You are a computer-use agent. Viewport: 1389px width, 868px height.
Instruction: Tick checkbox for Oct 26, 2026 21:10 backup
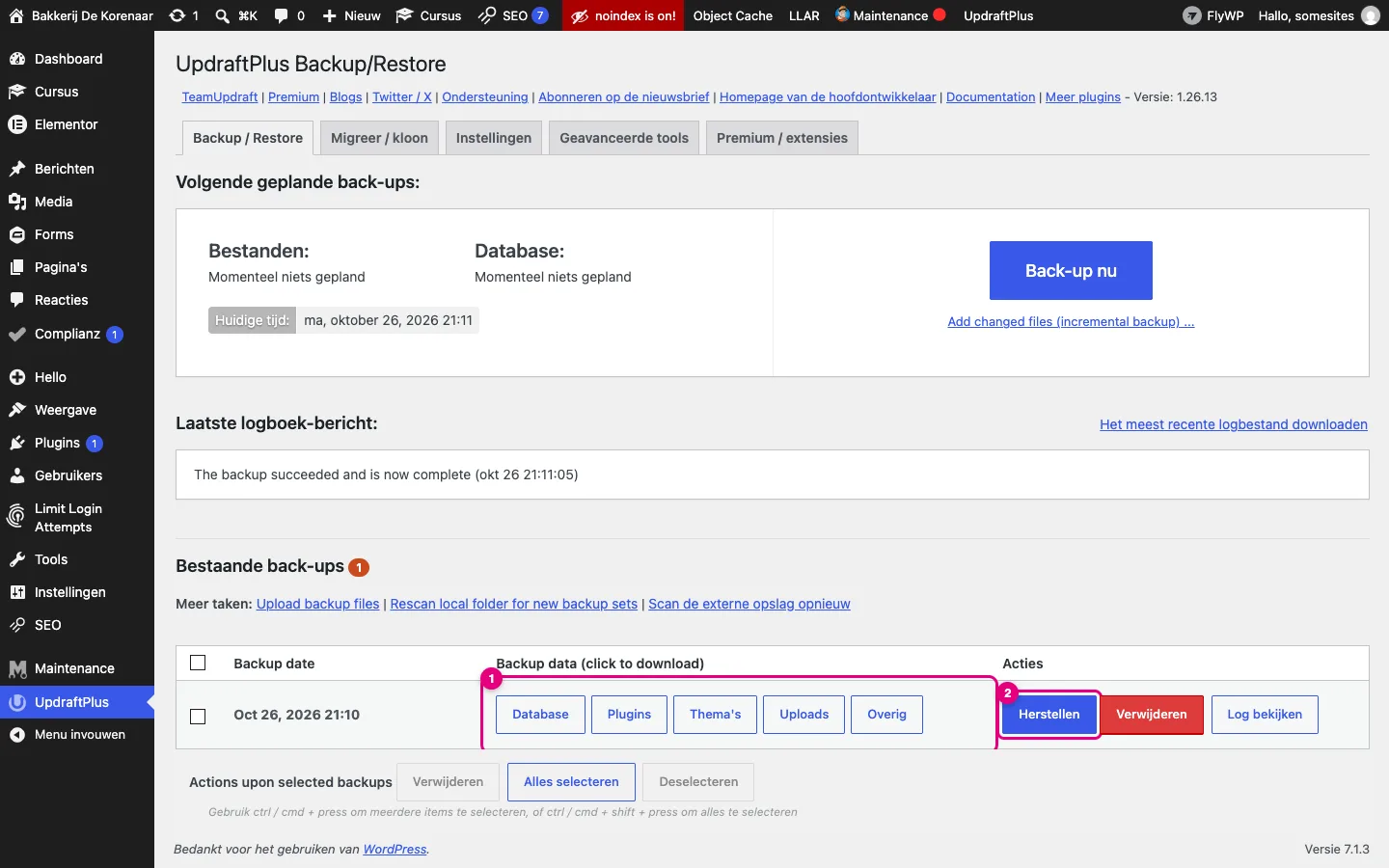pyautogui.click(x=198, y=716)
